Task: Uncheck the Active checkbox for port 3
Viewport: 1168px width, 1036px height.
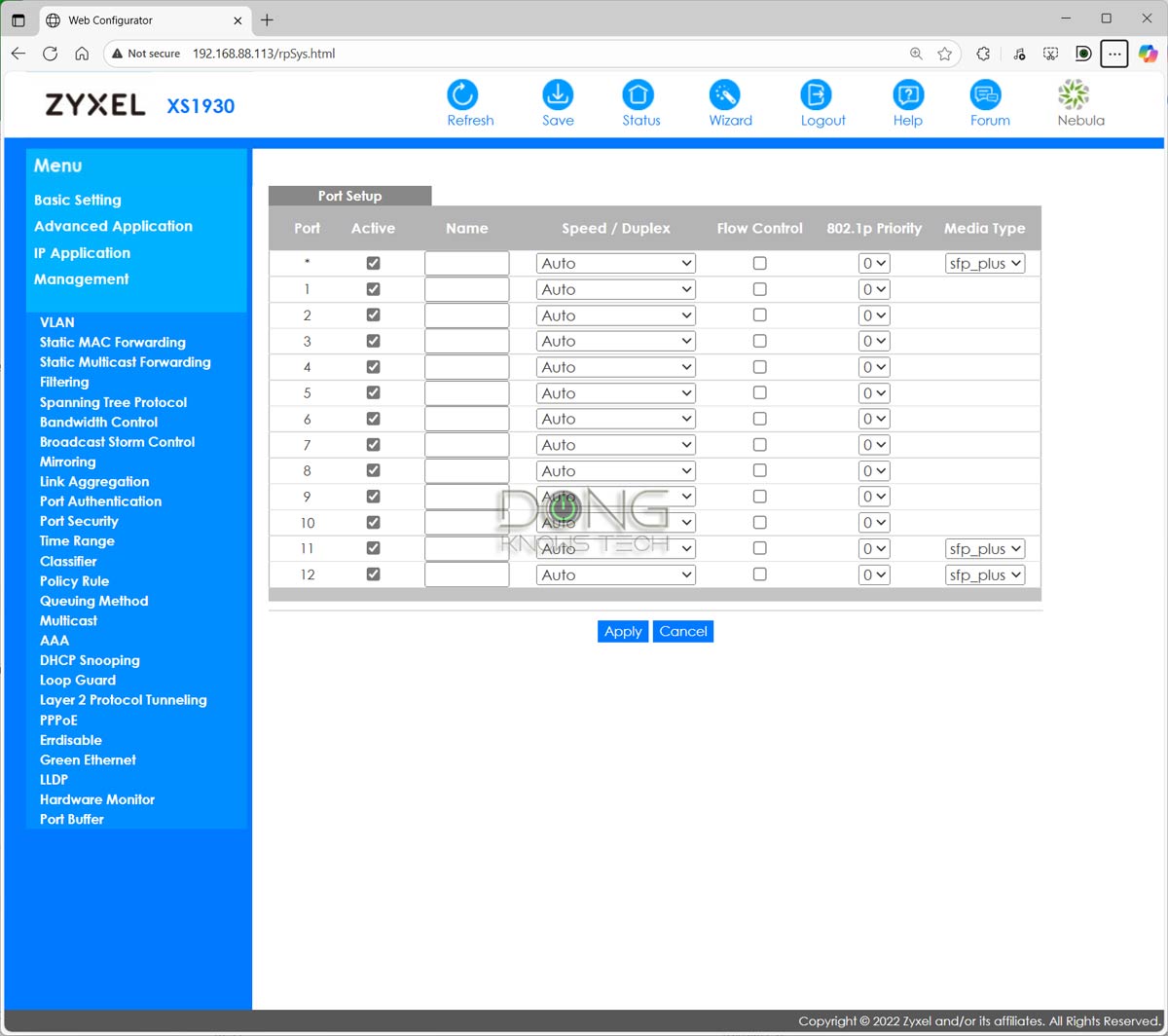Action: point(373,341)
